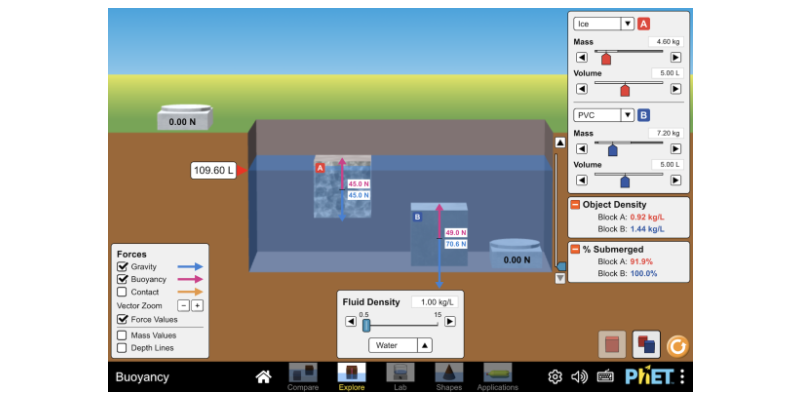Click the Fluid Density slider thumb
This screenshot has width=800, height=400.
pos(367,325)
